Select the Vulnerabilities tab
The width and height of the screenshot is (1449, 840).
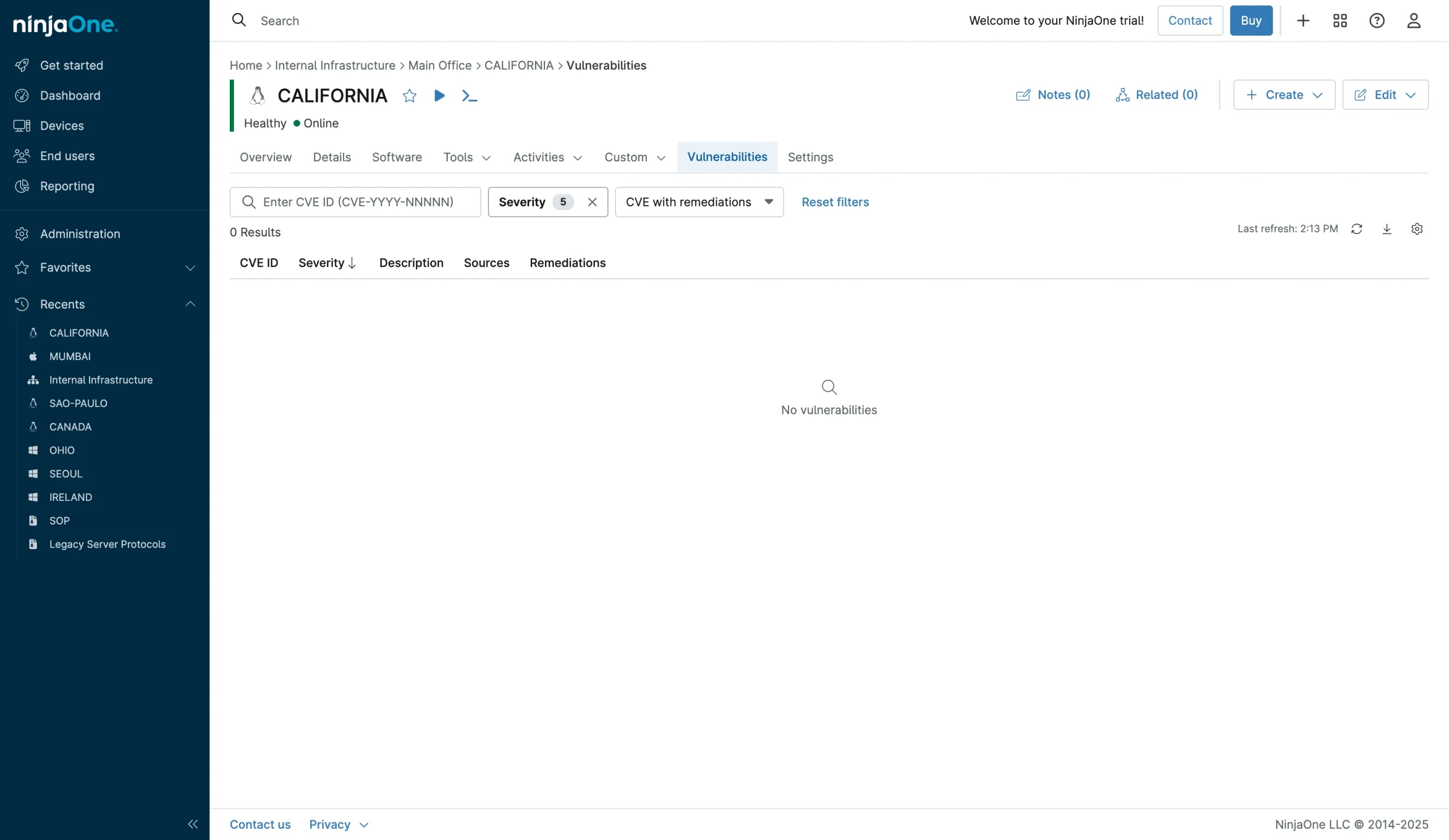(727, 157)
